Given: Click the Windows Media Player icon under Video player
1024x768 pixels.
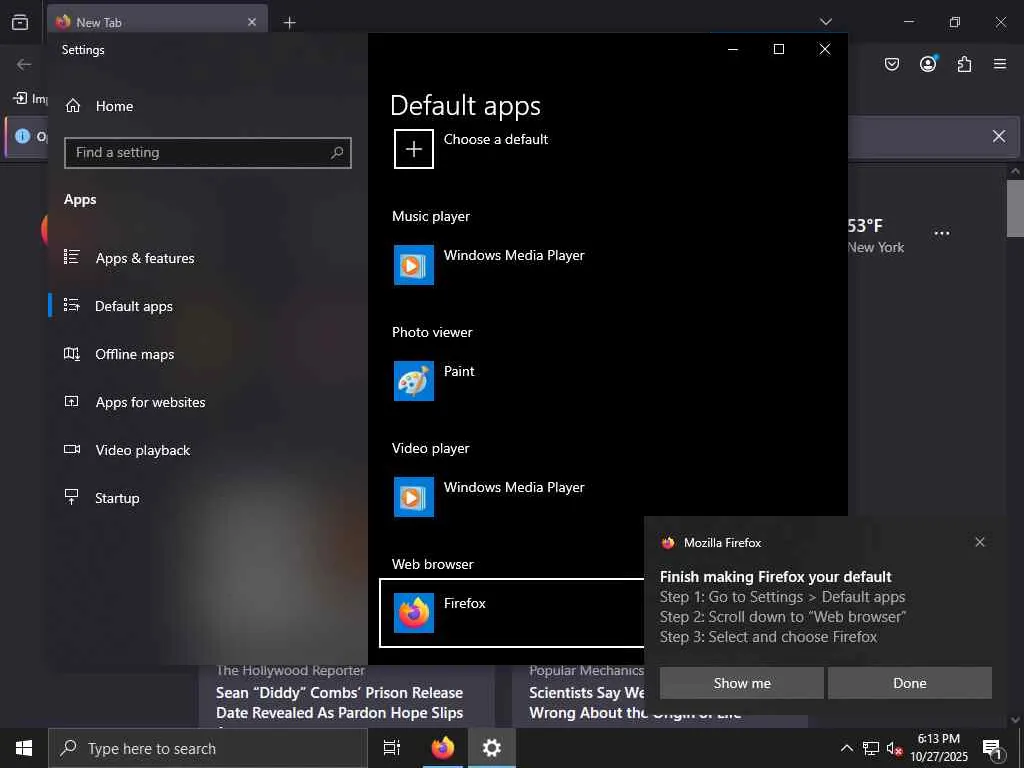Looking at the screenshot, I should 413,496.
